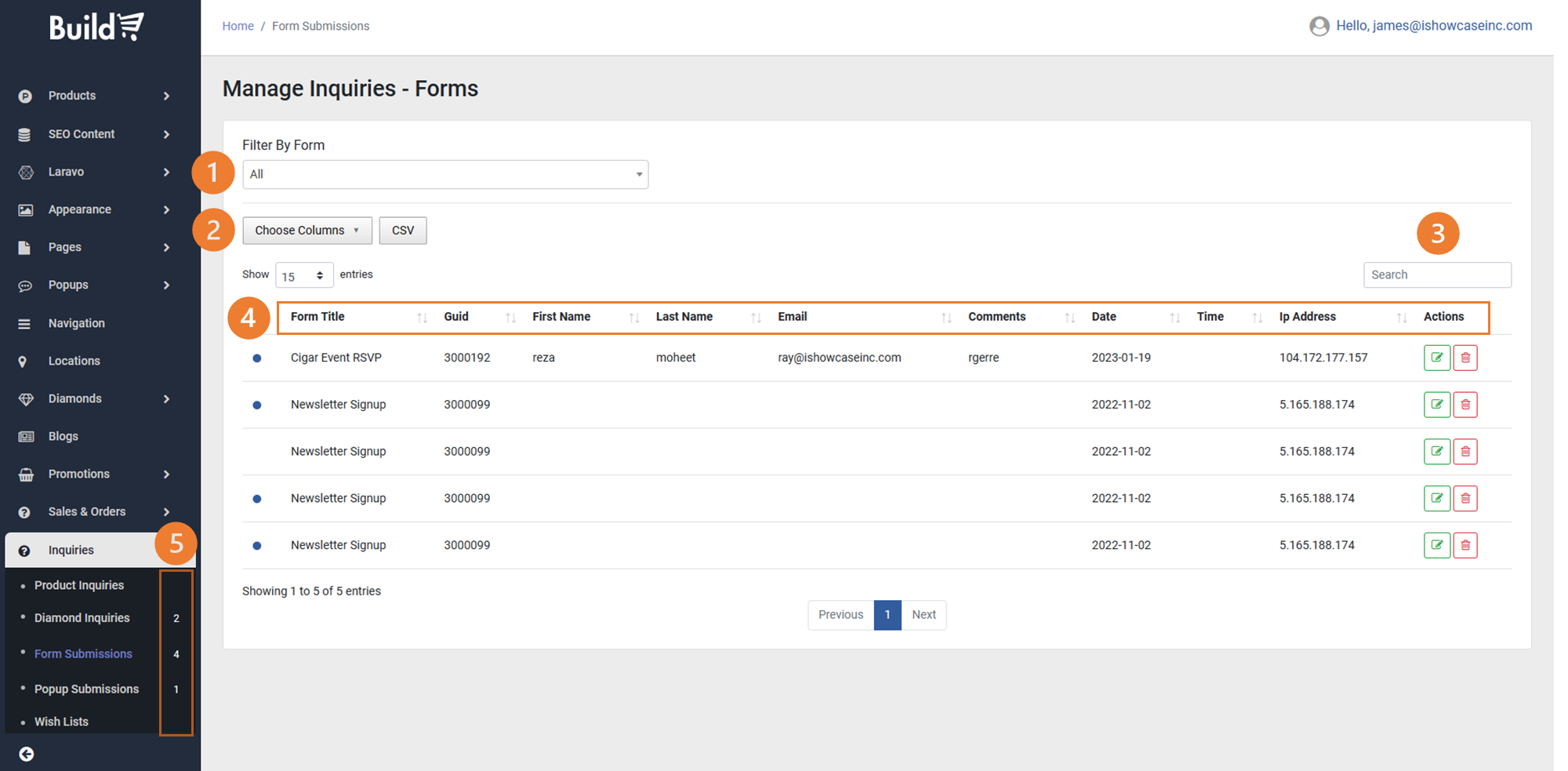Click the edit icon for Cigar Event RSVP
The width and height of the screenshot is (1568, 771).
(x=1436, y=358)
